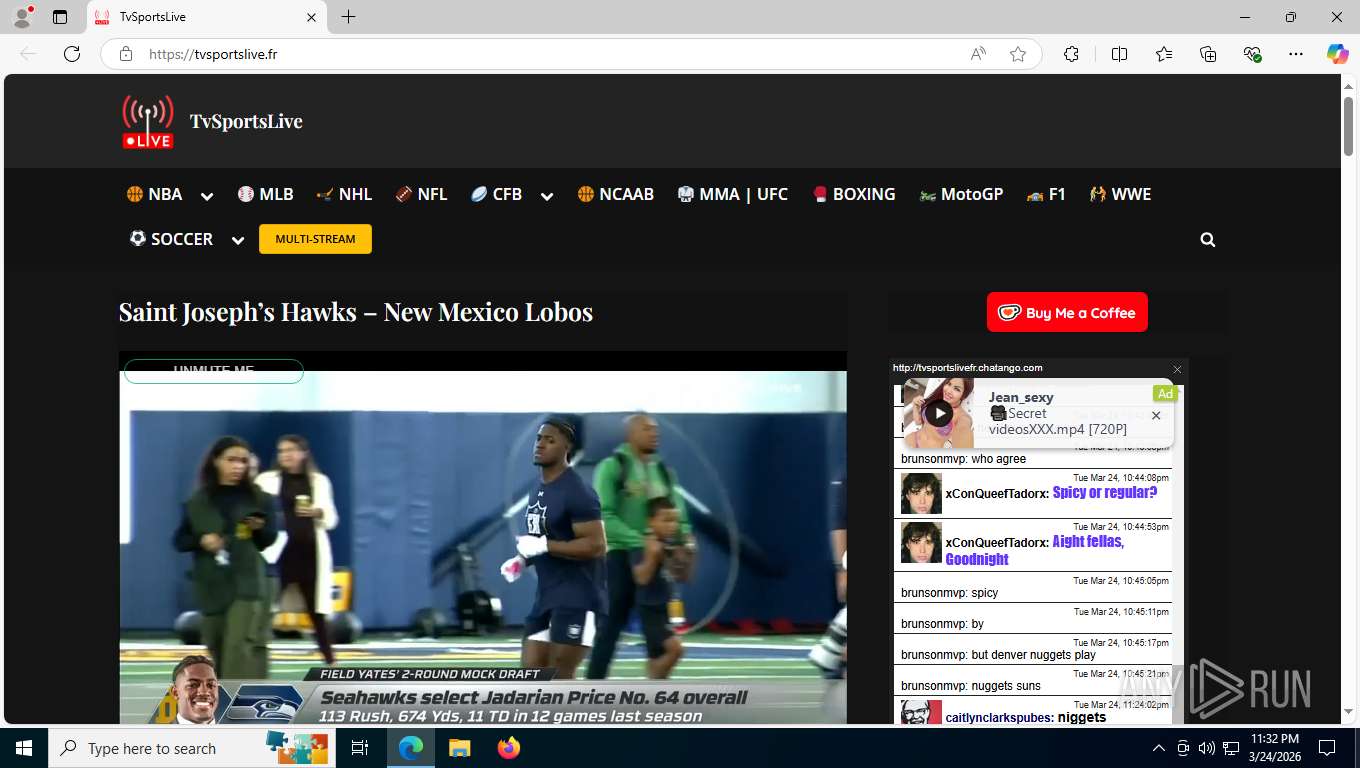Open the NFL section
This screenshot has width=1360, height=768.
(422, 194)
